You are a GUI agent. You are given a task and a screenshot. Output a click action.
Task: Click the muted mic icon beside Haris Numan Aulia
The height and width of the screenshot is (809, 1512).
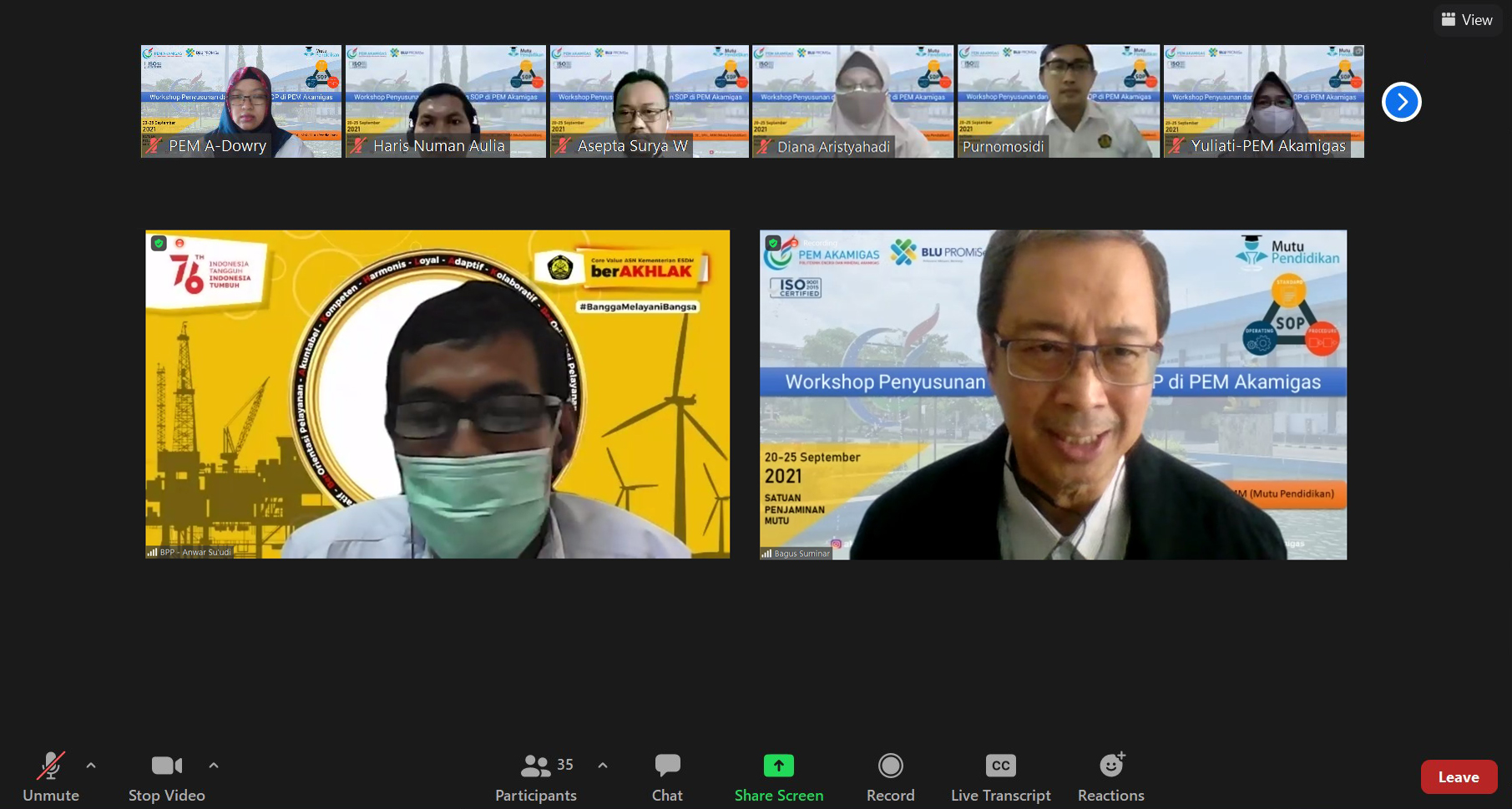tap(358, 145)
